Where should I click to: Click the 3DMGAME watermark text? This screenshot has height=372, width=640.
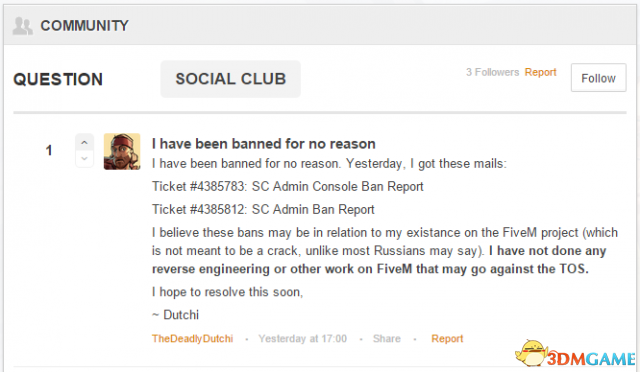[x=591, y=359]
